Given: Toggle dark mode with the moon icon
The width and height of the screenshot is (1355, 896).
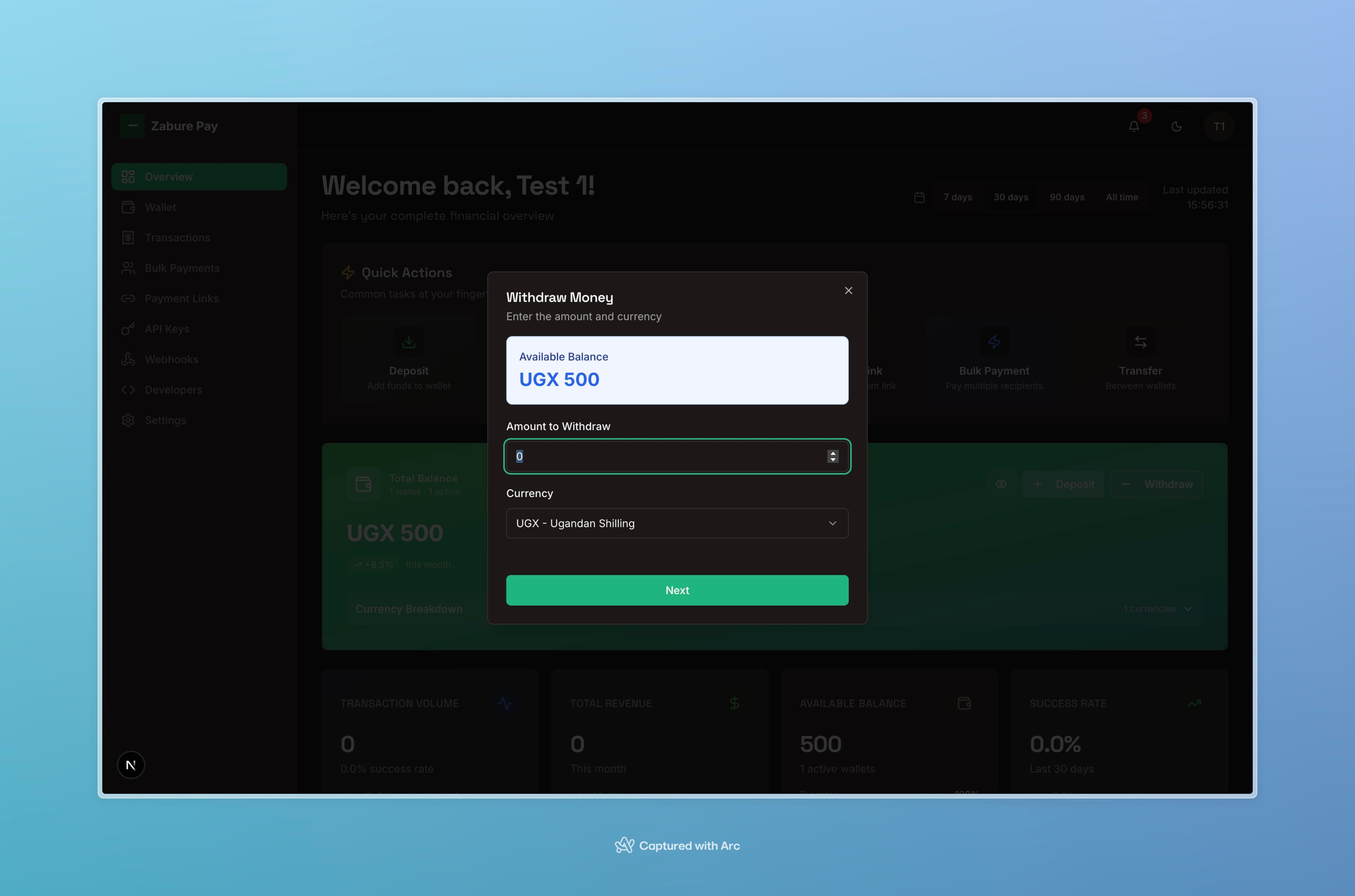Looking at the screenshot, I should click(1177, 126).
